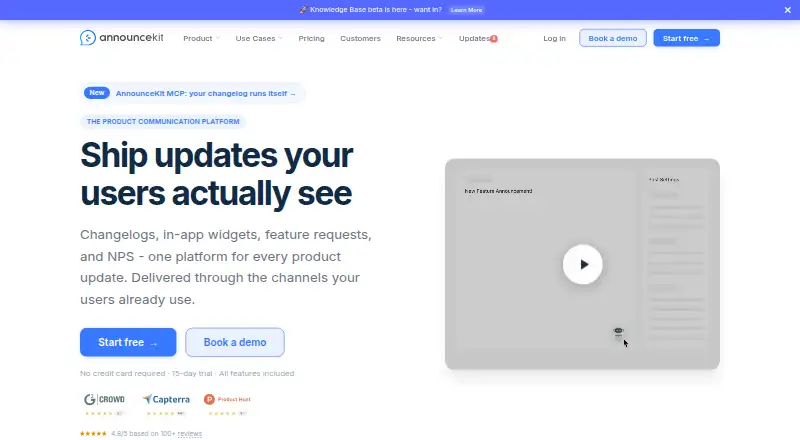Click the G2 Crowd rating logo
Image resolution: width=800 pixels, height=440 pixels.
[105, 399]
